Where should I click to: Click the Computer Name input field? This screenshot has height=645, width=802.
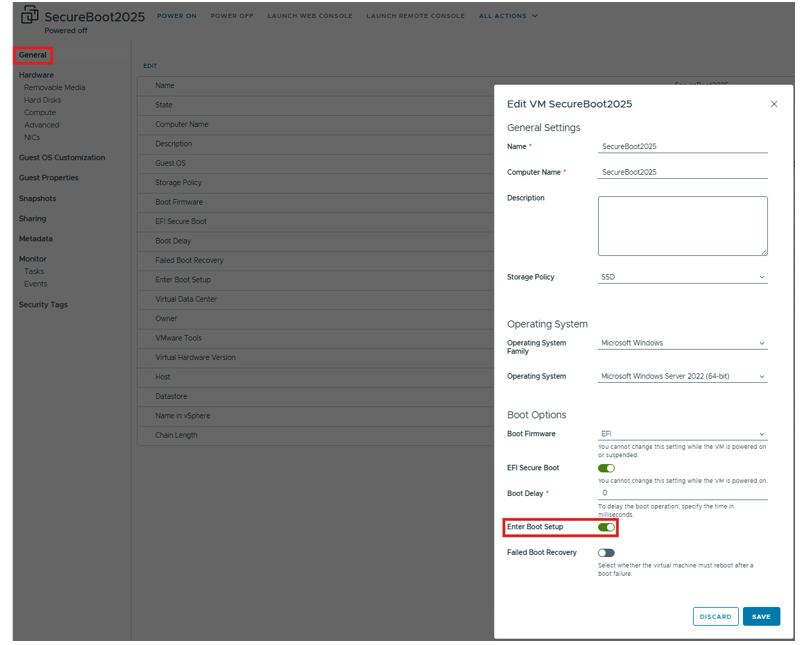[682, 172]
